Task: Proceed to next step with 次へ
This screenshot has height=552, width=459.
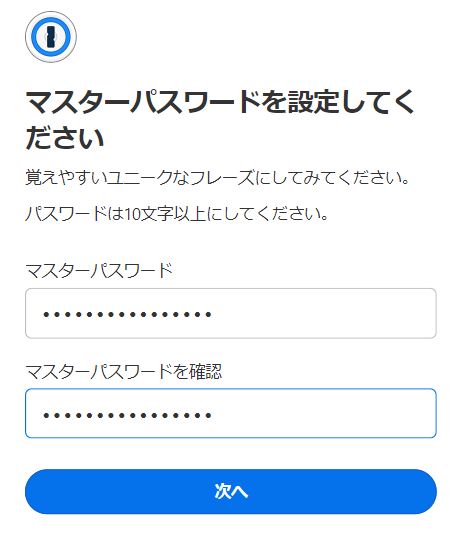Action: (231, 491)
